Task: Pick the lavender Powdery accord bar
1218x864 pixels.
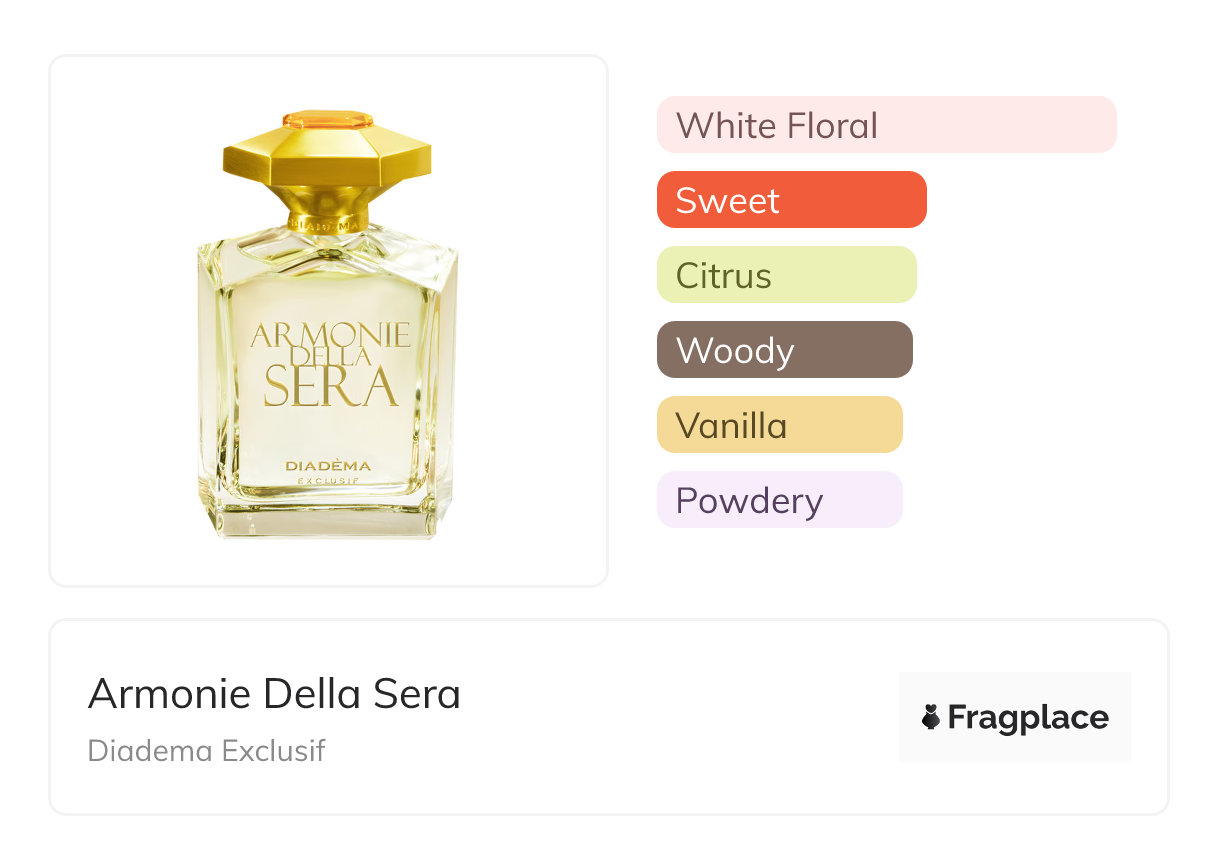Action: click(779, 500)
